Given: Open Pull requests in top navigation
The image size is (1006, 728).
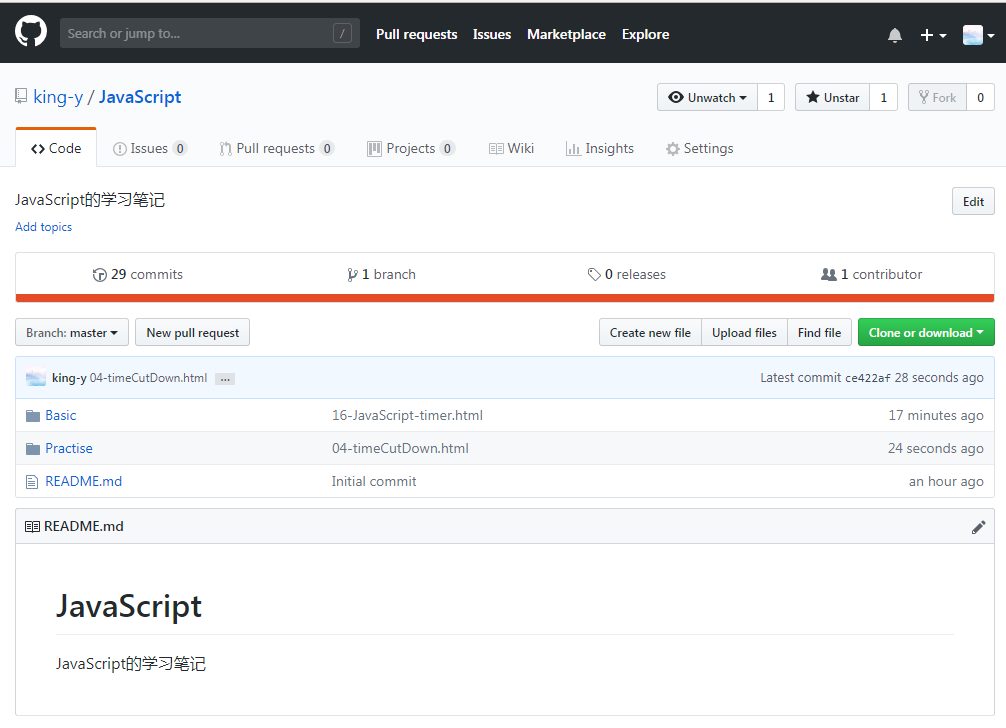Looking at the screenshot, I should coord(416,35).
